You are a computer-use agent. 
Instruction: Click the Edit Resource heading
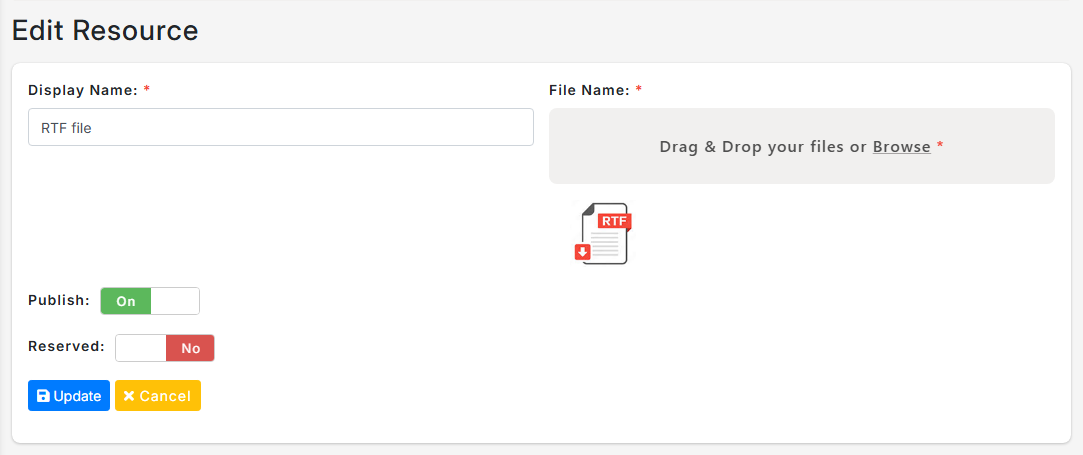[x=105, y=30]
